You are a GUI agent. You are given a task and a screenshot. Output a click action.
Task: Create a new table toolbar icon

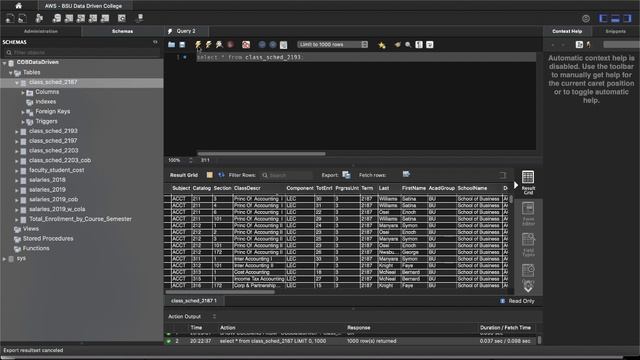69,18
